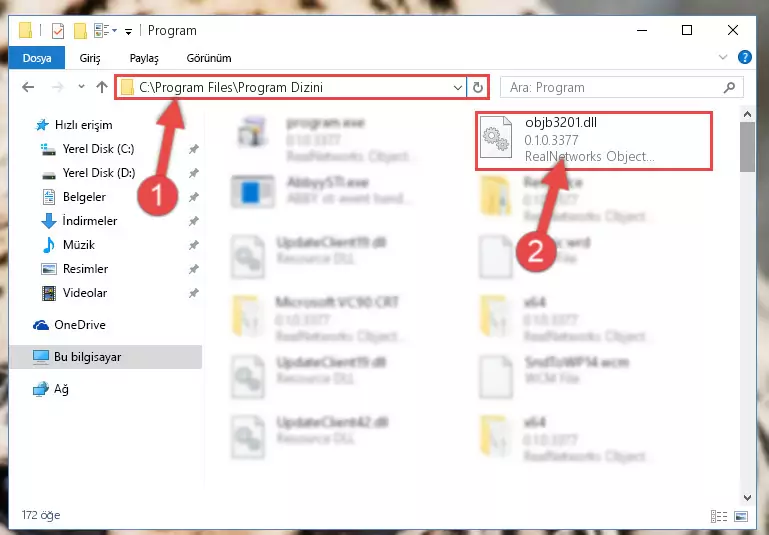The height and width of the screenshot is (535, 769).
Task: Expand the address bar history dropdown
Action: [x=458, y=88]
